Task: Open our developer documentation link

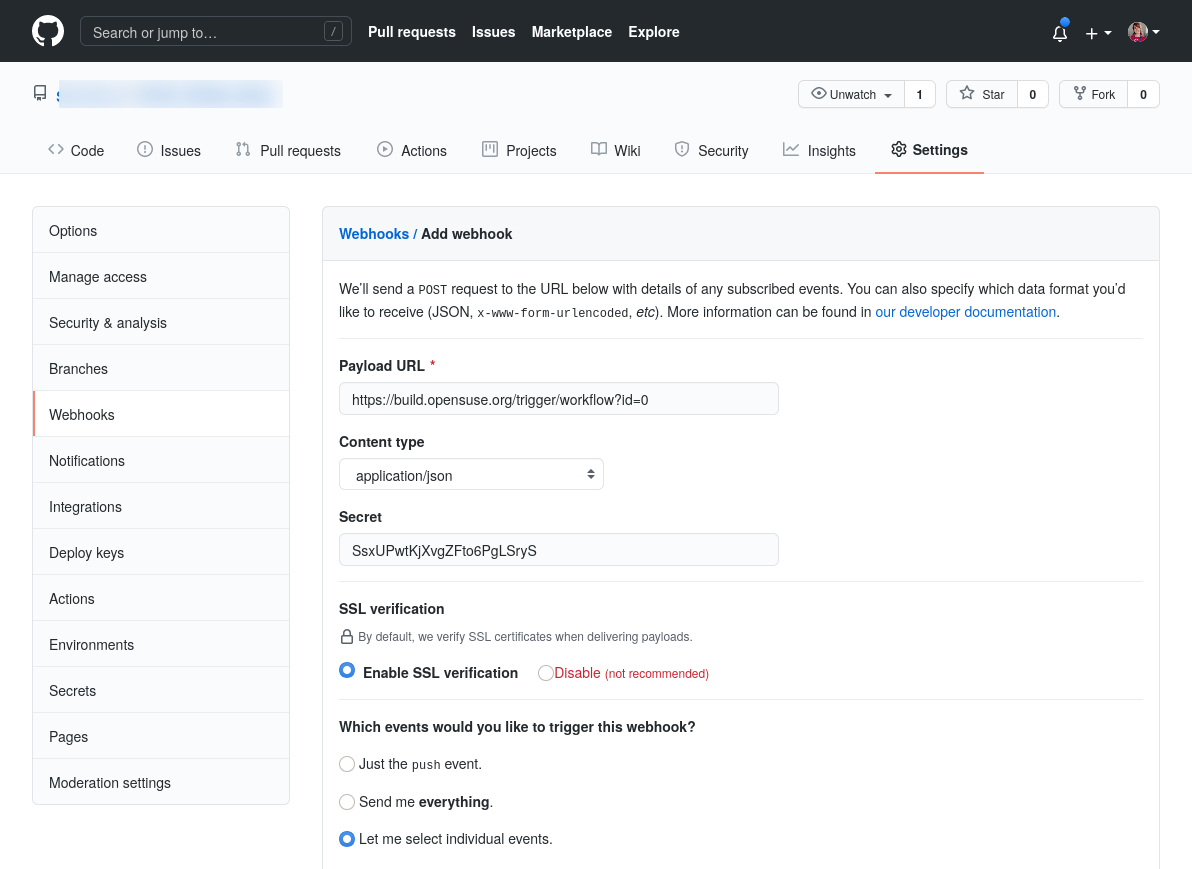Action: point(965,312)
